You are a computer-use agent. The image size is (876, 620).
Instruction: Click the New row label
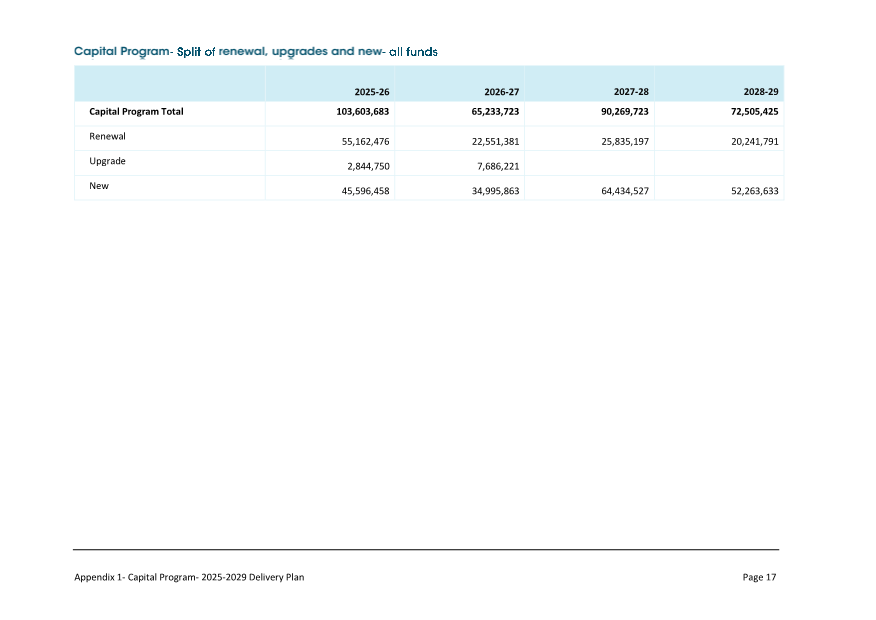(99, 185)
